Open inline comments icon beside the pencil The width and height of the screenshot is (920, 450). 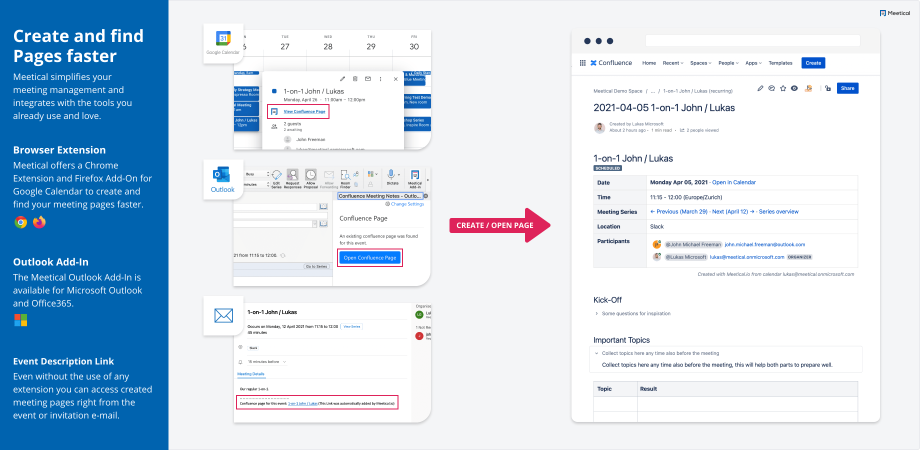click(772, 88)
